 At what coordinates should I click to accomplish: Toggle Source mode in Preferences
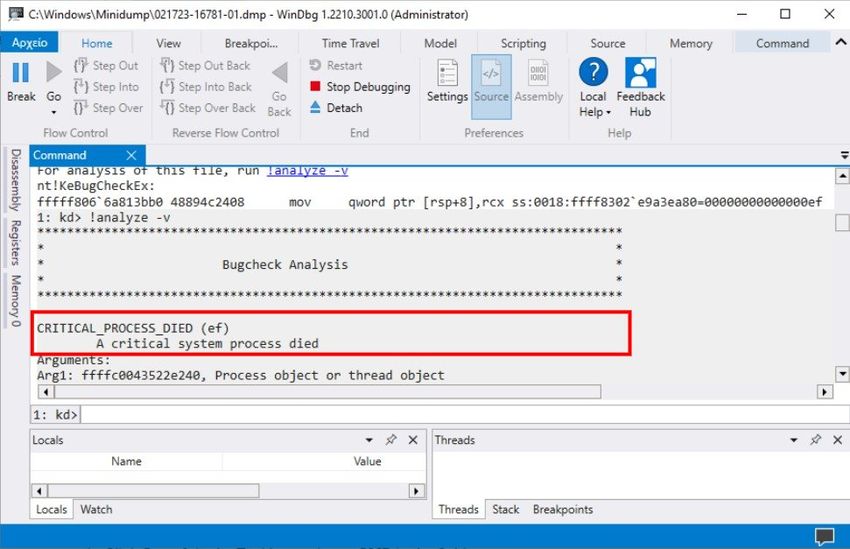tap(491, 87)
